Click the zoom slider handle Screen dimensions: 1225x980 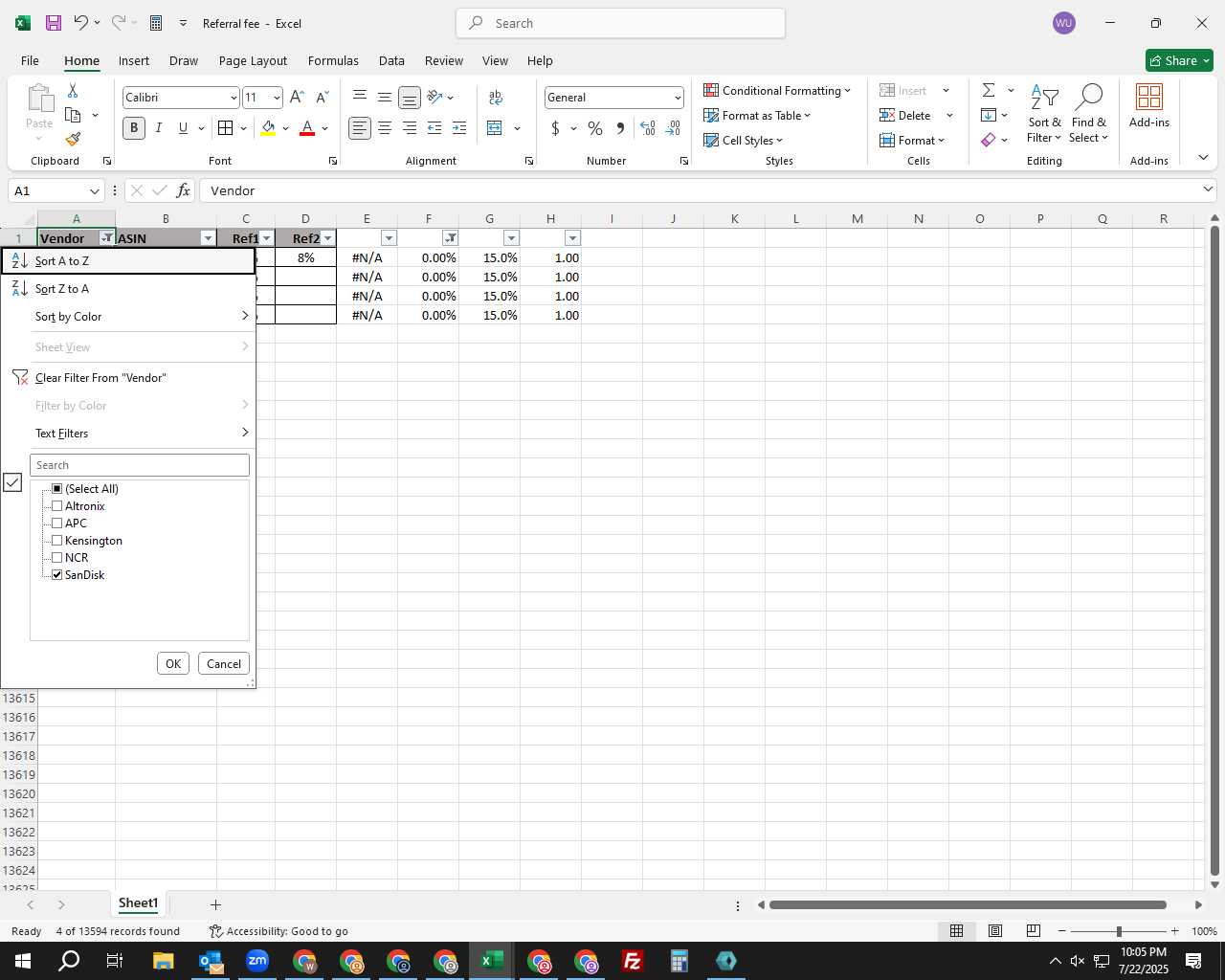coord(1119,931)
